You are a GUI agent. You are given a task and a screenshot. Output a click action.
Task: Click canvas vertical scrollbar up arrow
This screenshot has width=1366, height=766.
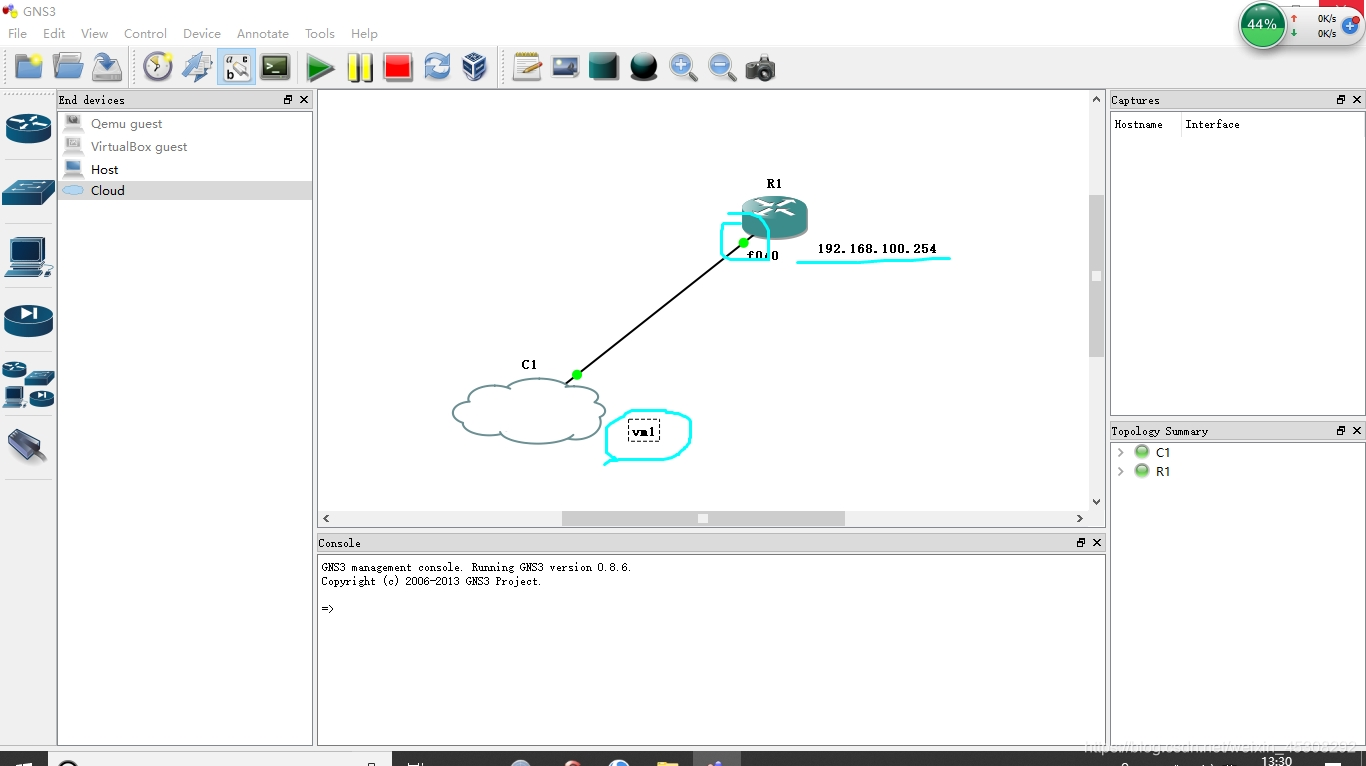[x=1097, y=100]
